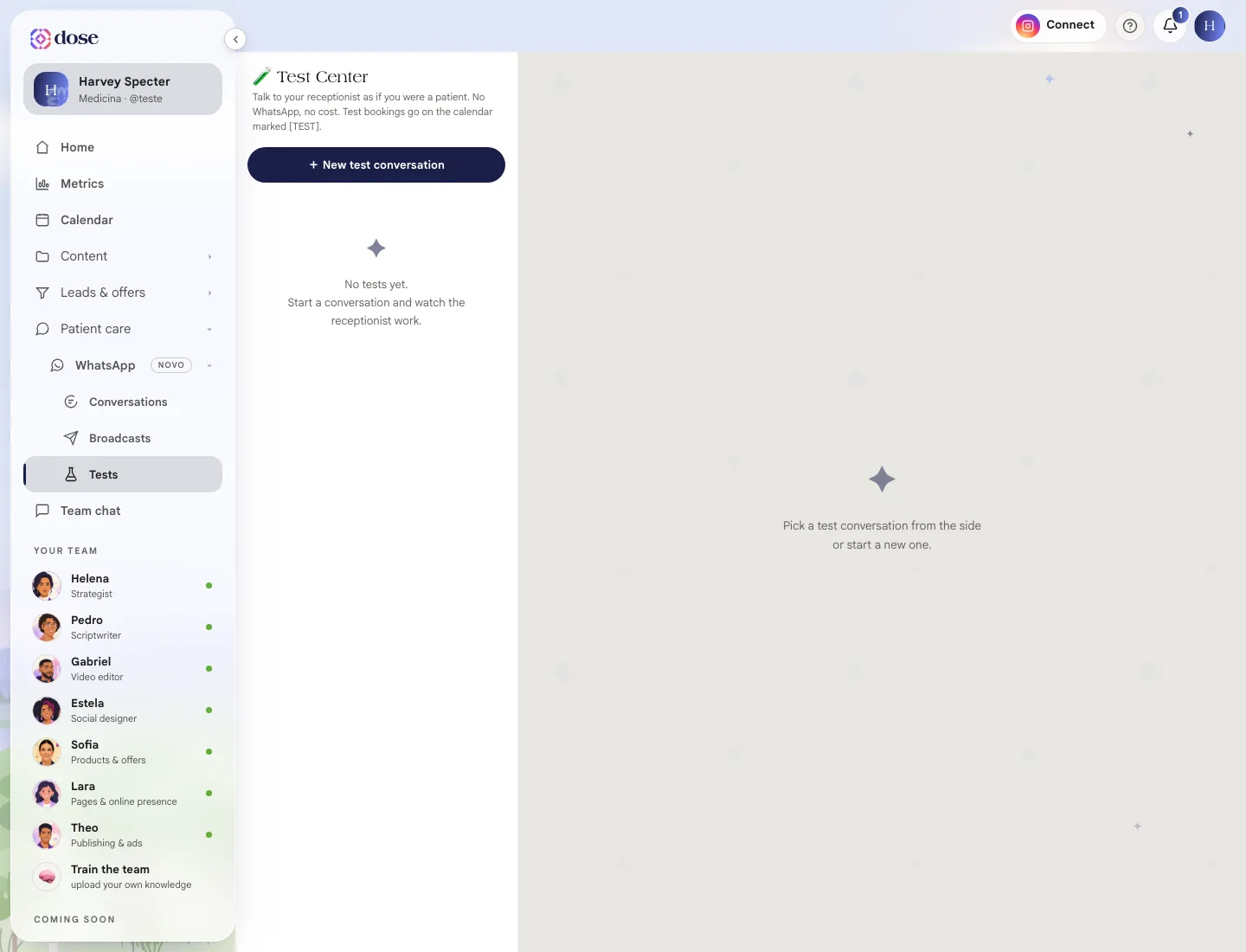
Task: Open Team chat
Action: point(123,511)
